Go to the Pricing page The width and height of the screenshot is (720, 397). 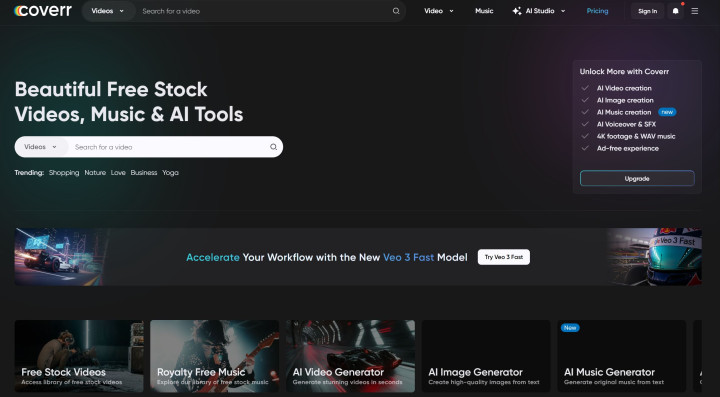point(597,11)
